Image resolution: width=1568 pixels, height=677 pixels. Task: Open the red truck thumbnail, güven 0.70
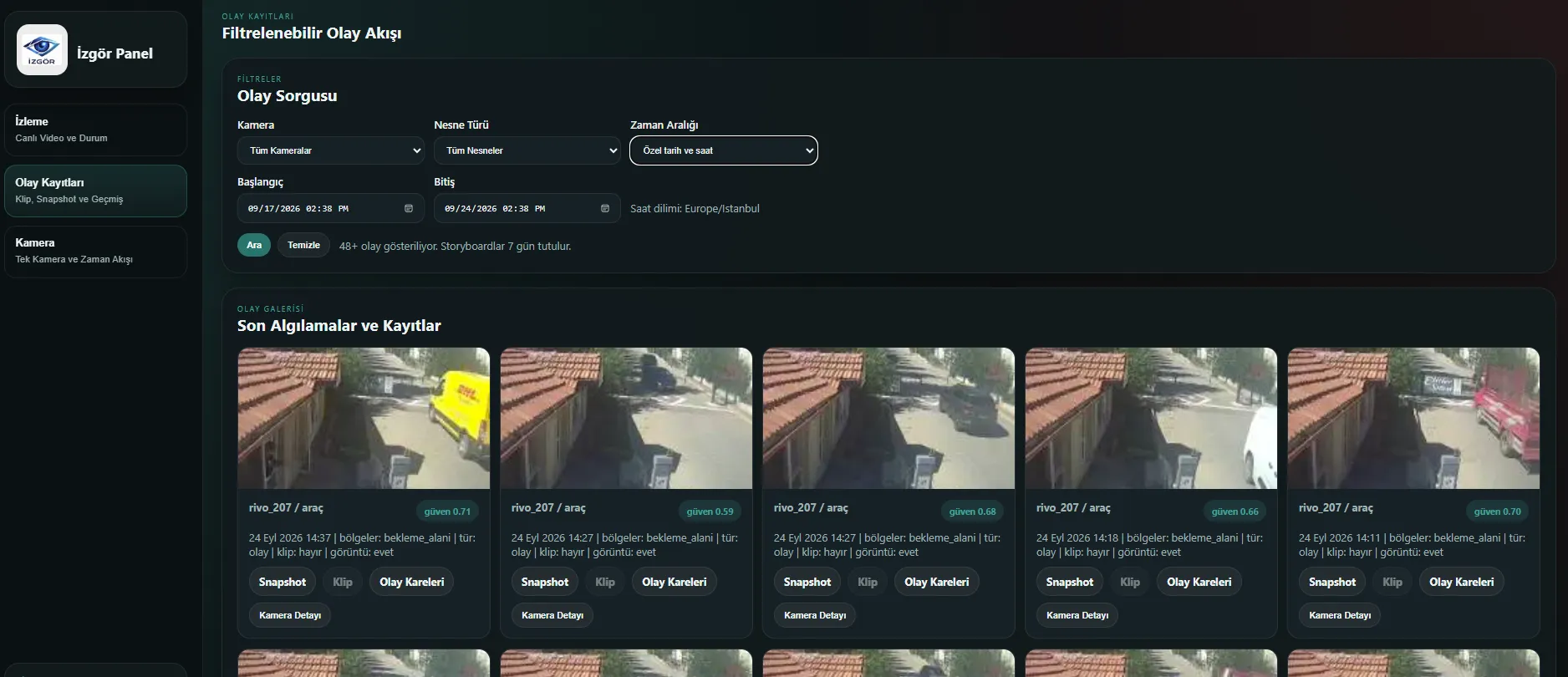[x=1413, y=418]
